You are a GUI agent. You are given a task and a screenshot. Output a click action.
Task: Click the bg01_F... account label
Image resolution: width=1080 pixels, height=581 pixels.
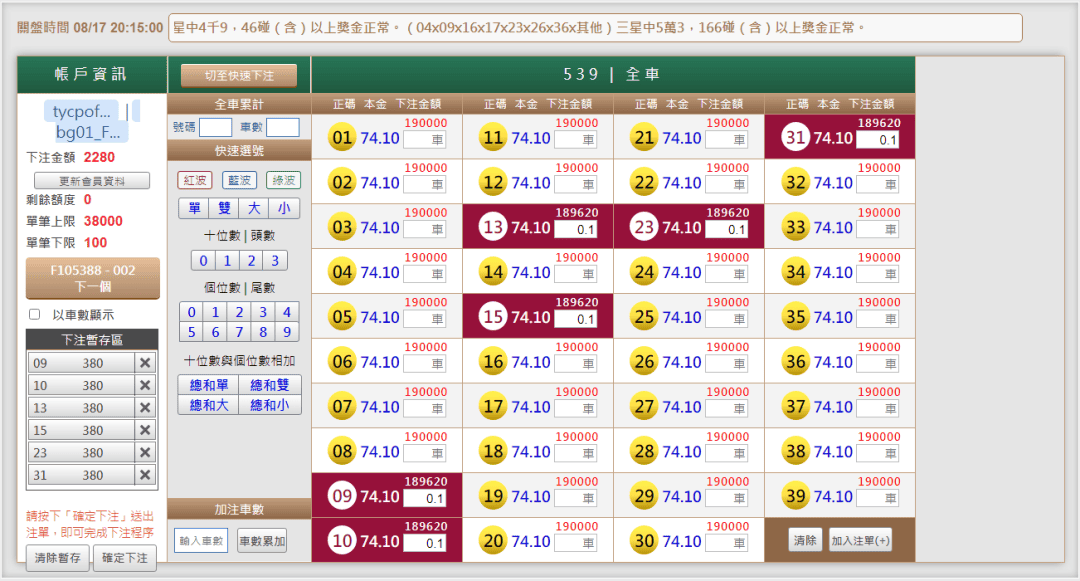tap(87, 131)
